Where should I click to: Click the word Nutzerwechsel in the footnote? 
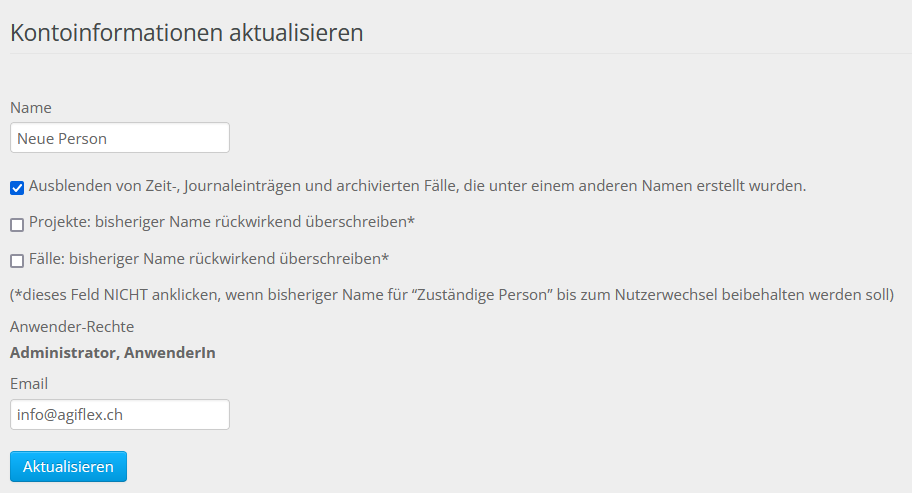point(666,295)
